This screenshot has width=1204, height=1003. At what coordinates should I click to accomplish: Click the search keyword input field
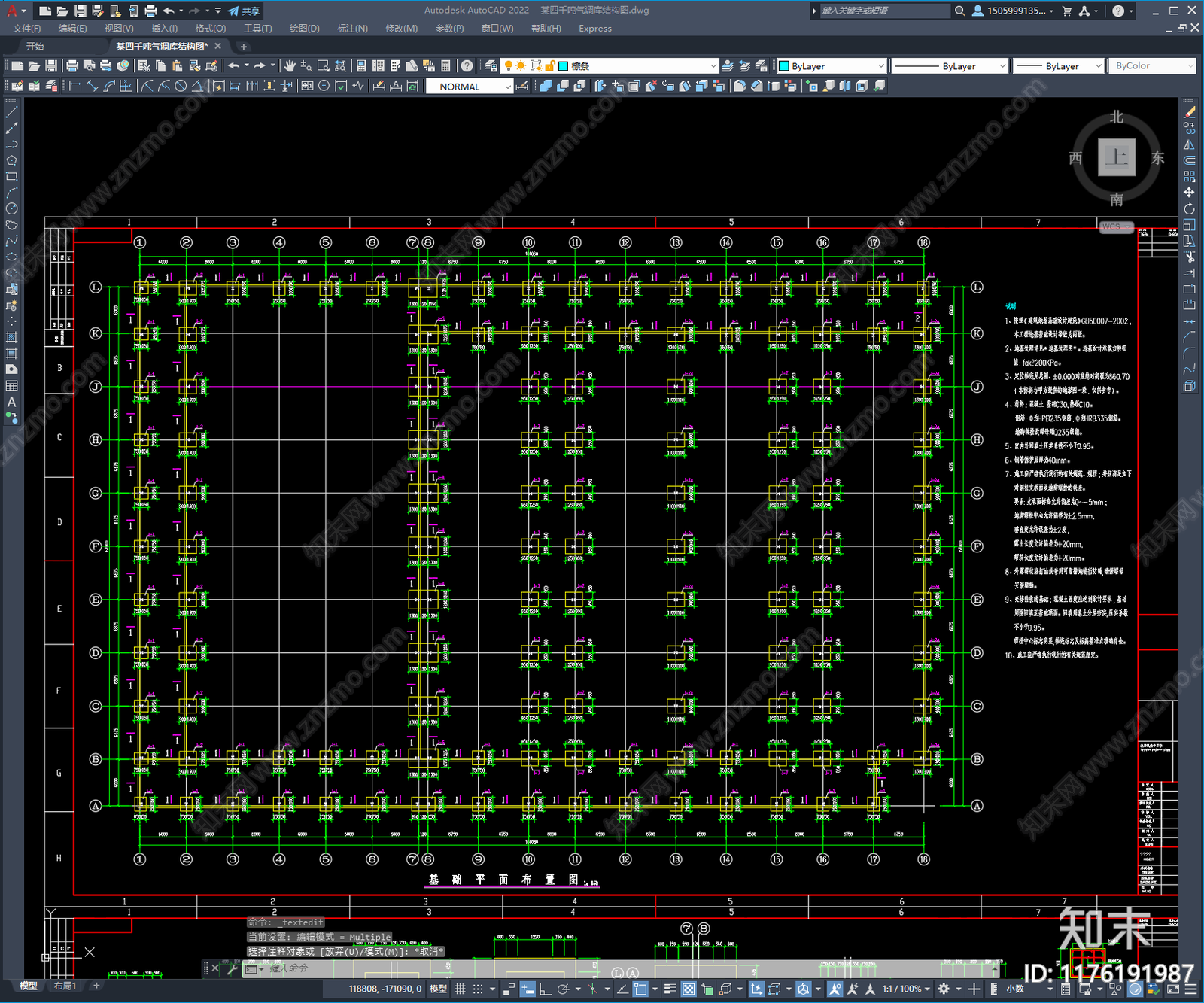click(x=884, y=11)
